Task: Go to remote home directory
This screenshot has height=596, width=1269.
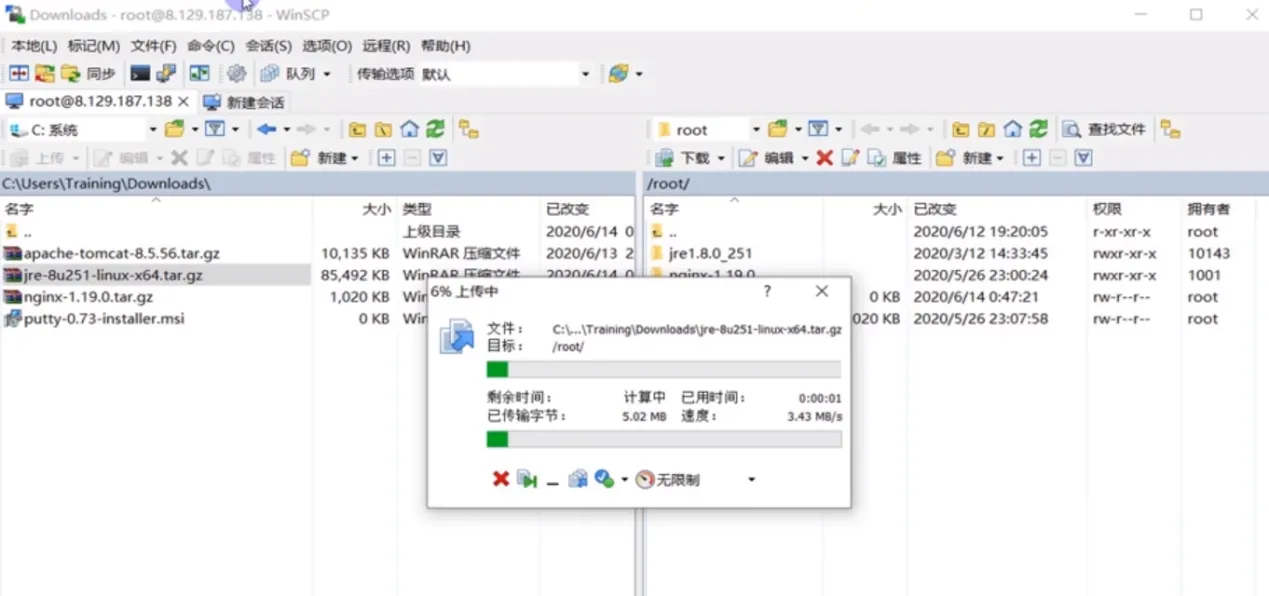Action: click(x=1012, y=130)
